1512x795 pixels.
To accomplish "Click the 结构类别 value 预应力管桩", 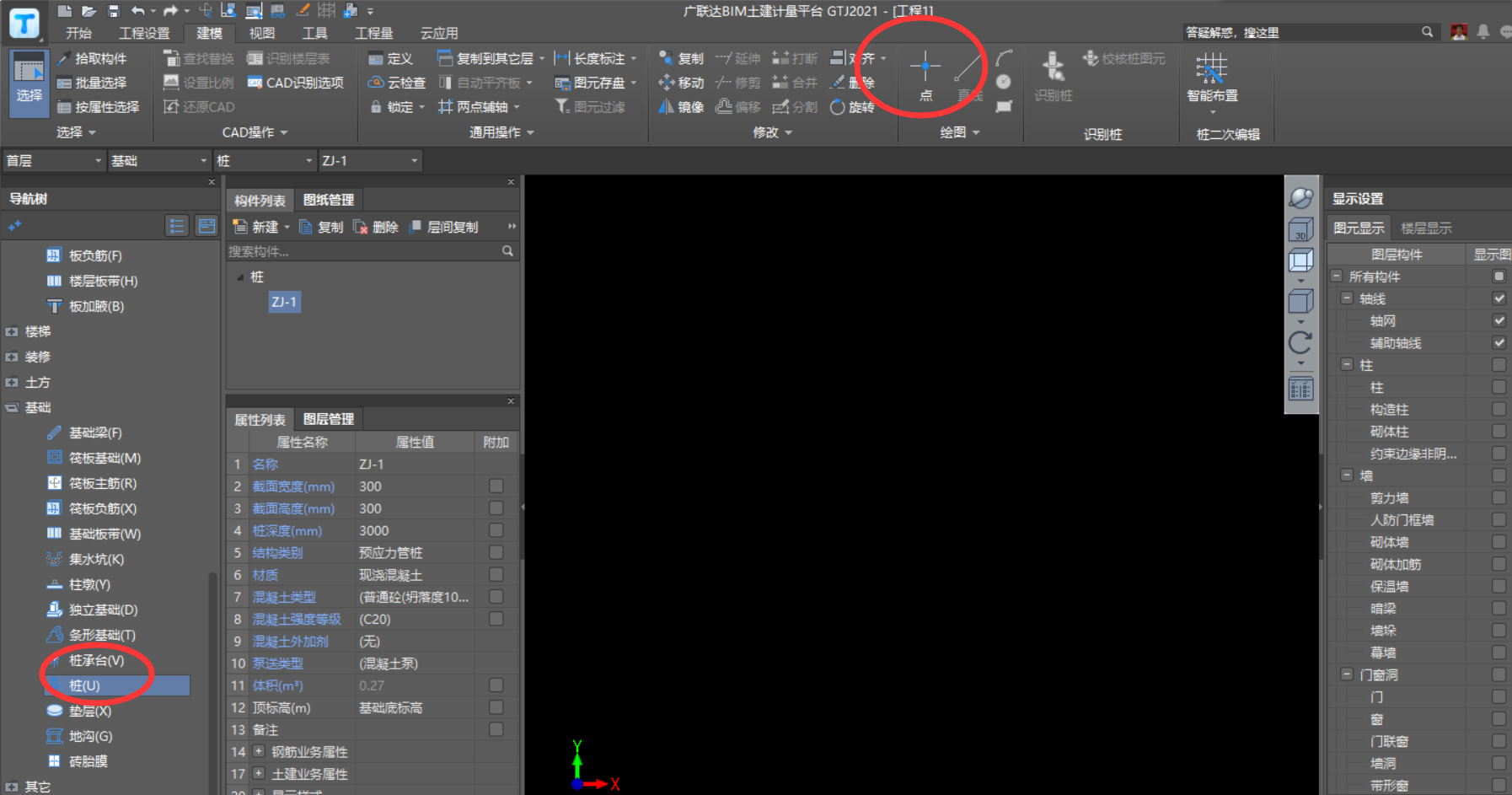I will coord(415,553).
